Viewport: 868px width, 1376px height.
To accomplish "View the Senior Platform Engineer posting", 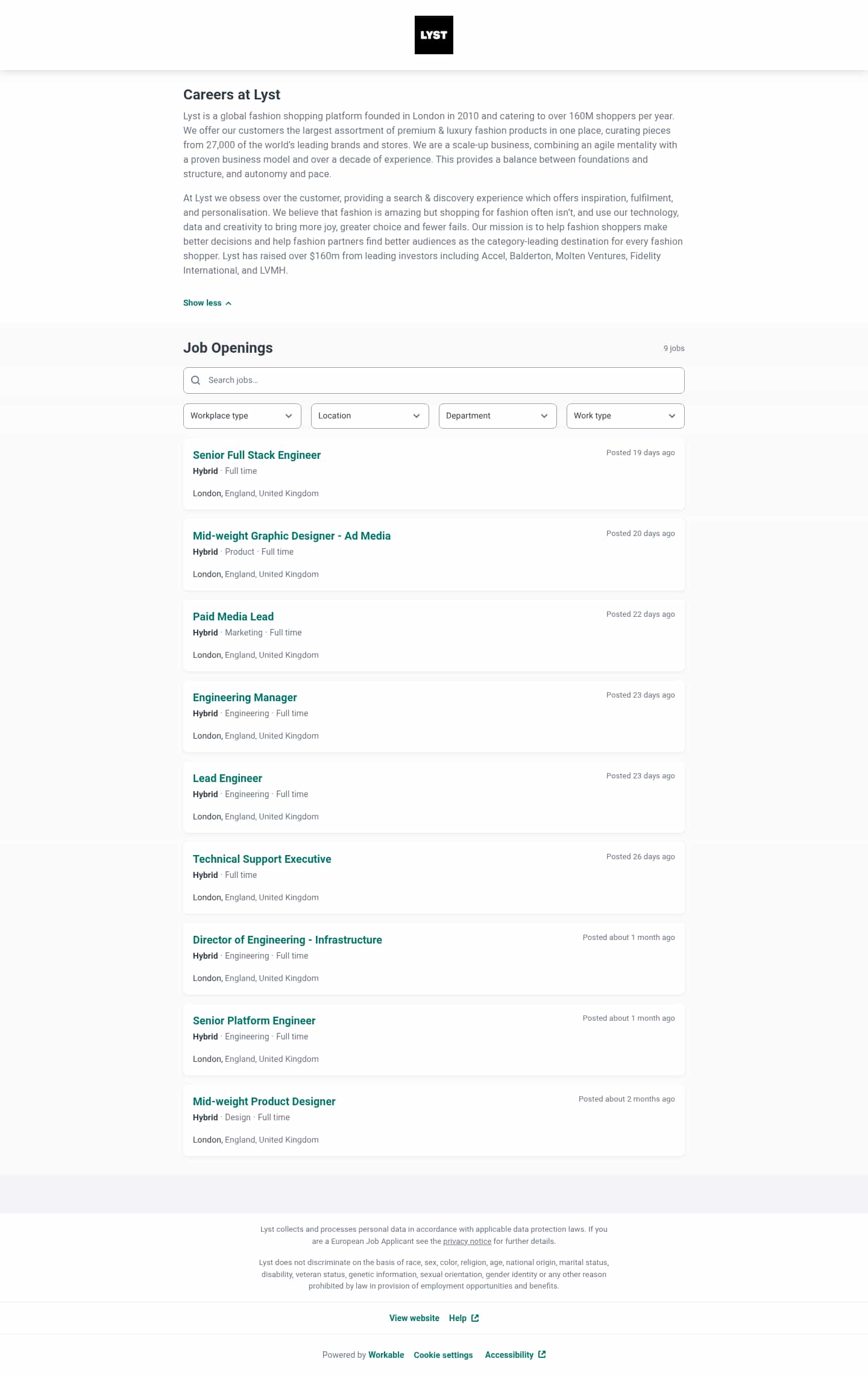I will tap(254, 1021).
